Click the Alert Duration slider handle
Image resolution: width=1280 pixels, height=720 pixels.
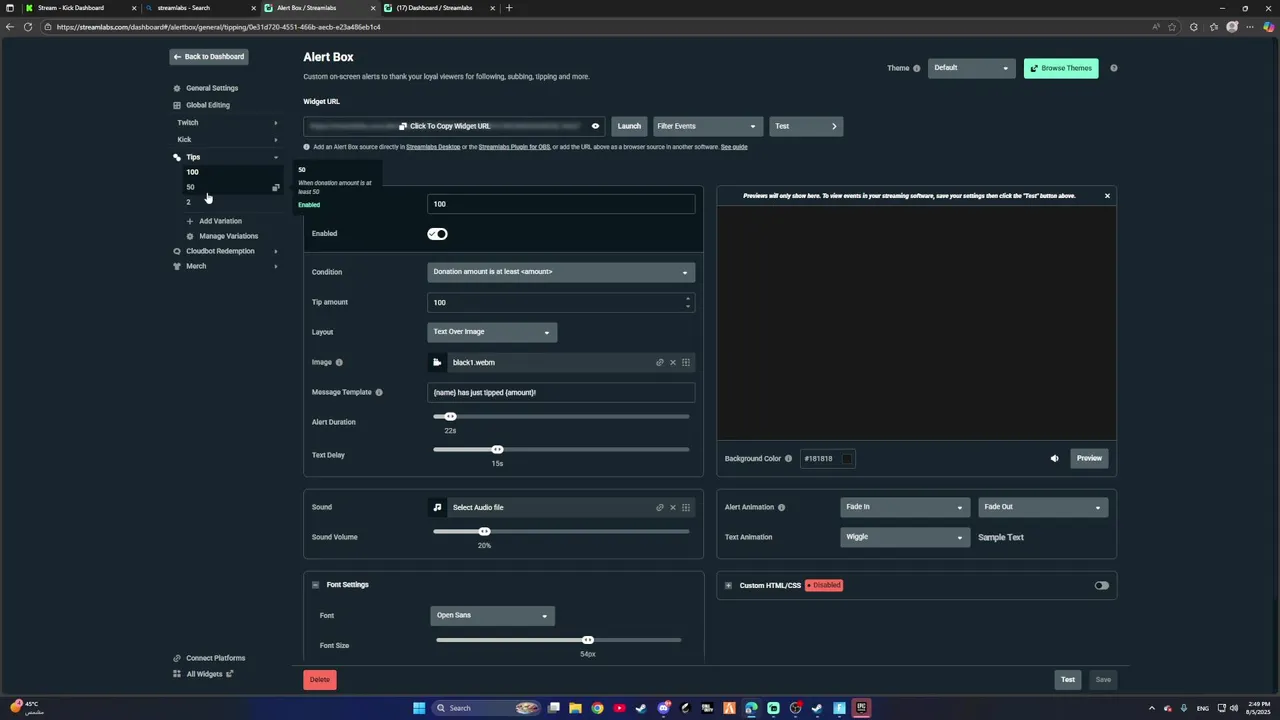coord(451,417)
